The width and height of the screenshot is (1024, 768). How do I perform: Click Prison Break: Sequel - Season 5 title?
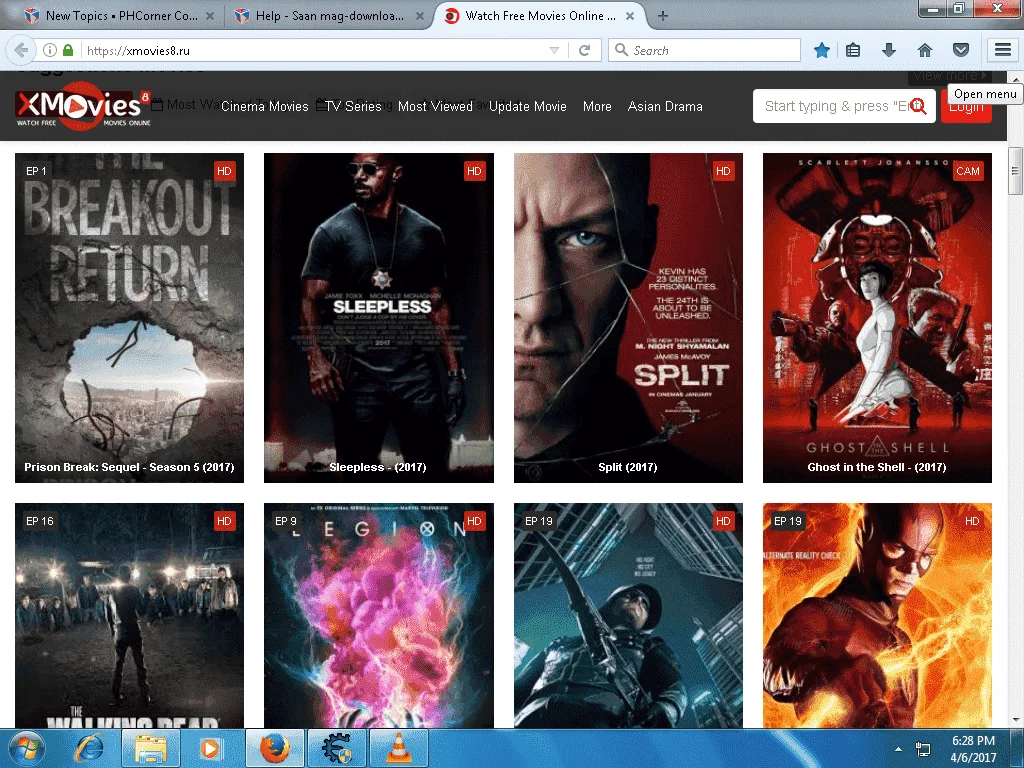point(129,467)
